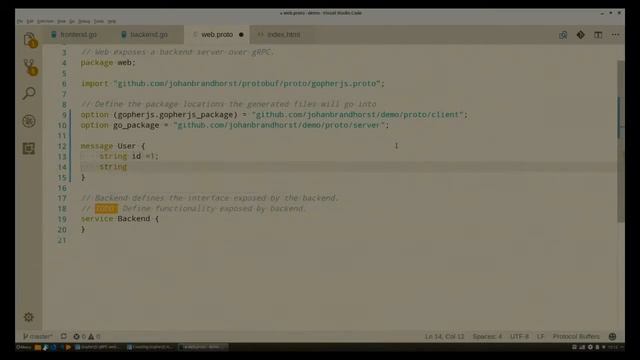Click 'string id' field on line 13
This screenshot has height=360, width=640.
(x=120, y=156)
